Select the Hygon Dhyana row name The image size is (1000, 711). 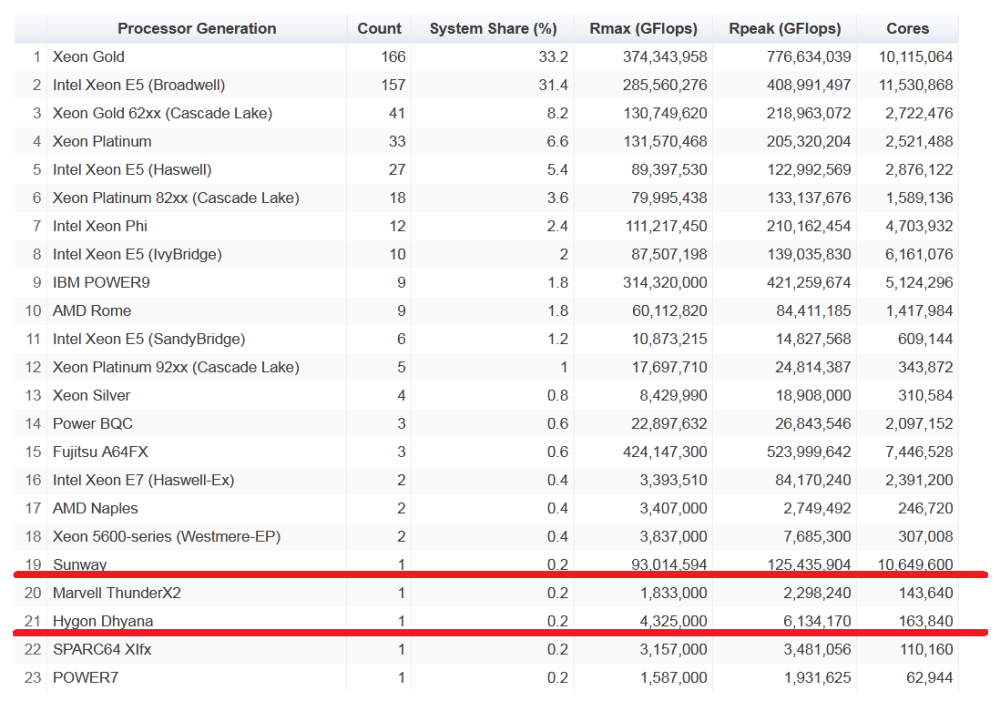pyautogui.click(x=103, y=621)
